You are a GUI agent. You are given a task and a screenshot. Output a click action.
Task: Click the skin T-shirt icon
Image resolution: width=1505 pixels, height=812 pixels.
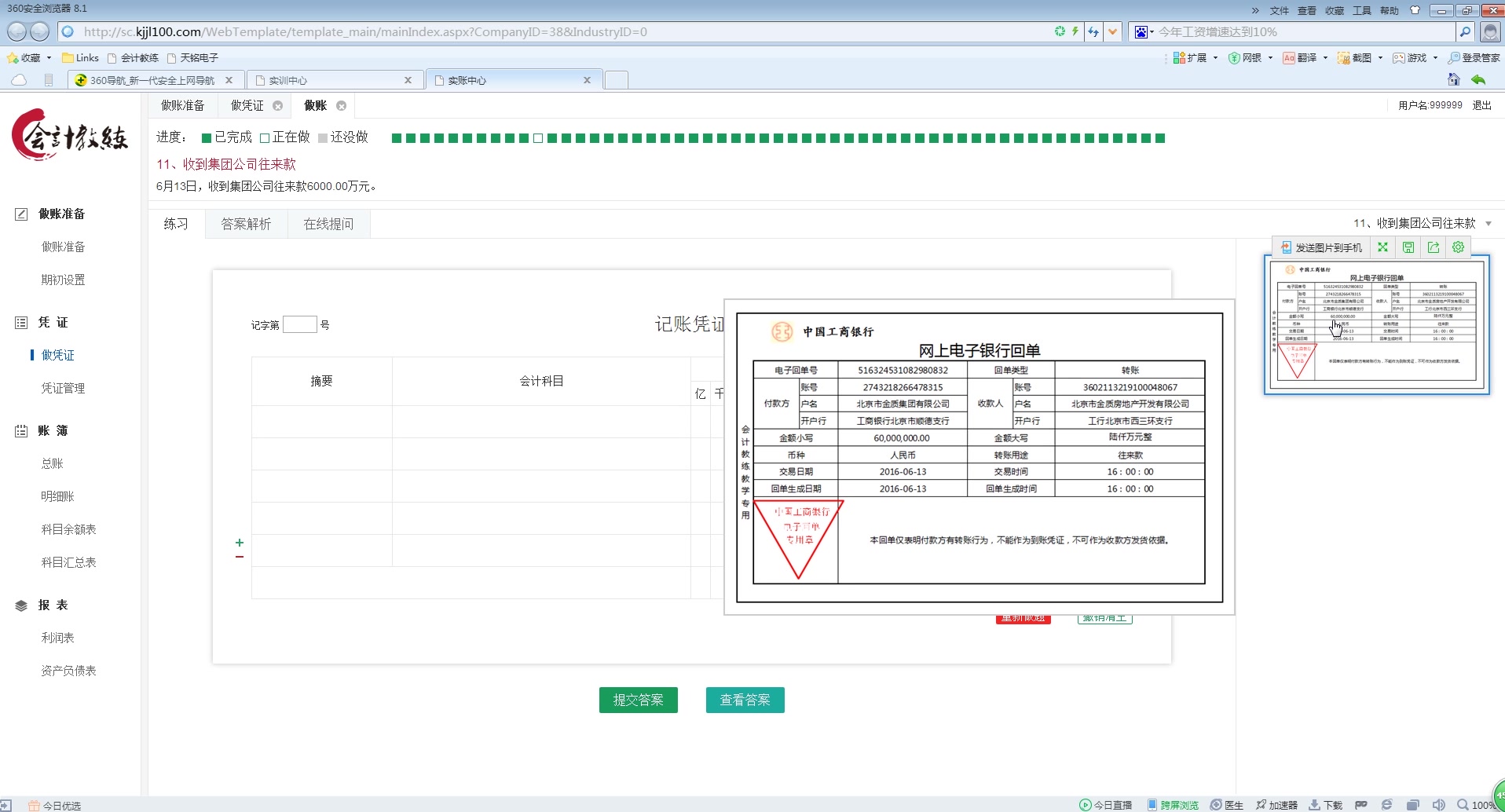1415,10
